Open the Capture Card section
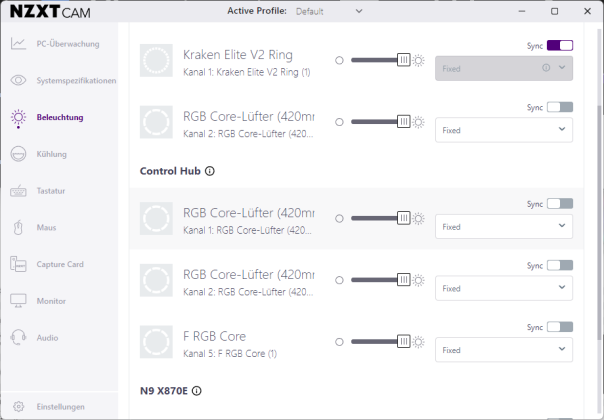Image resolution: width=604 pixels, height=420 pixels. point(58,264)
